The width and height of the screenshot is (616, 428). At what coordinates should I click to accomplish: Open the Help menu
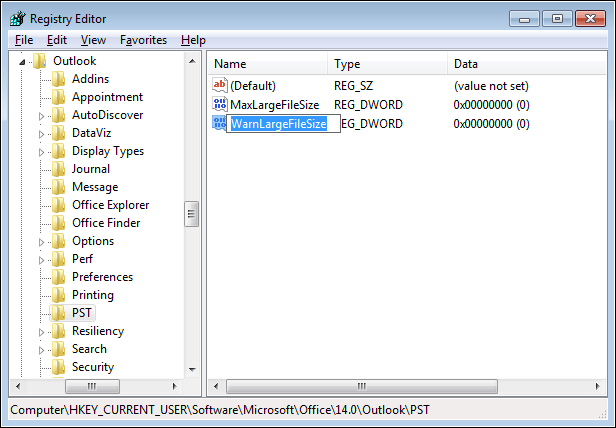coord(193,40)
